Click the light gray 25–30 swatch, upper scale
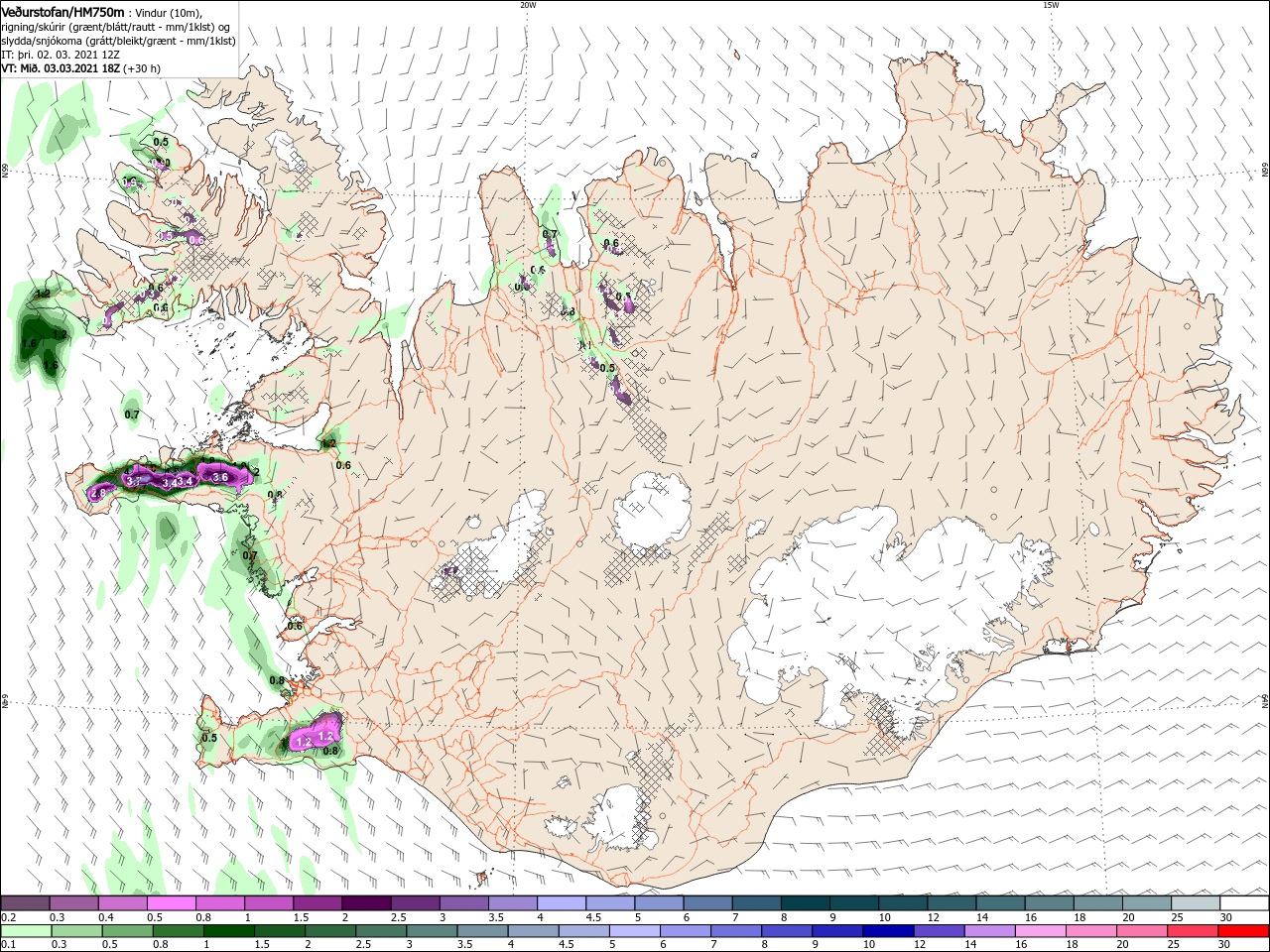 pos(1198,903)
